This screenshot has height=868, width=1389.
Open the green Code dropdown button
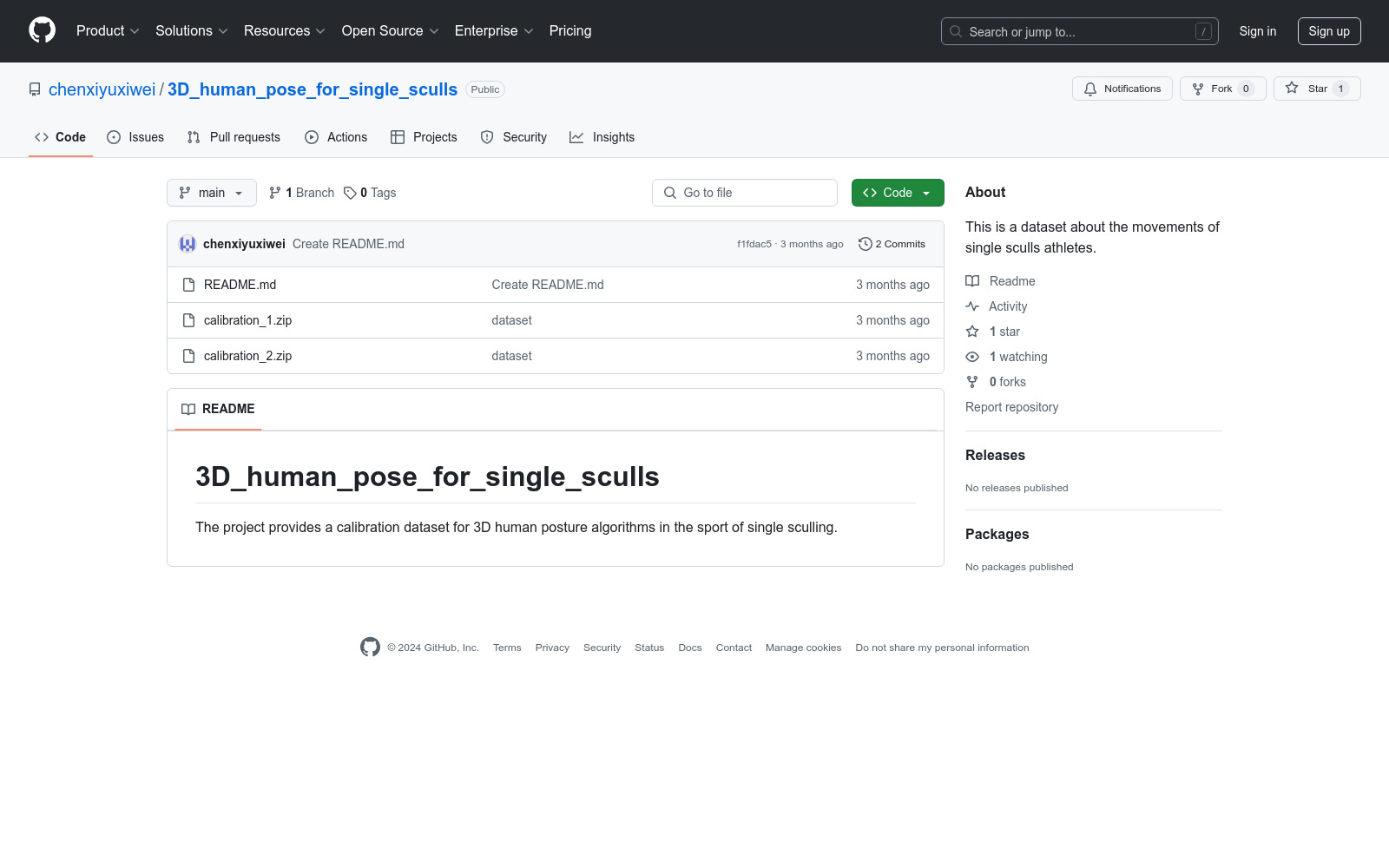pos(898,193)
